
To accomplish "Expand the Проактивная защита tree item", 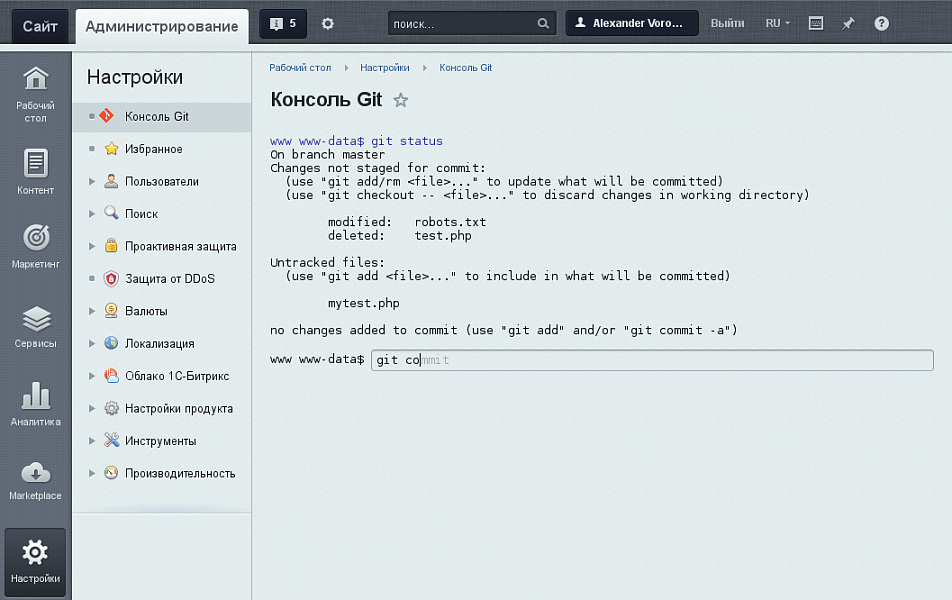I will pos(92,246).
